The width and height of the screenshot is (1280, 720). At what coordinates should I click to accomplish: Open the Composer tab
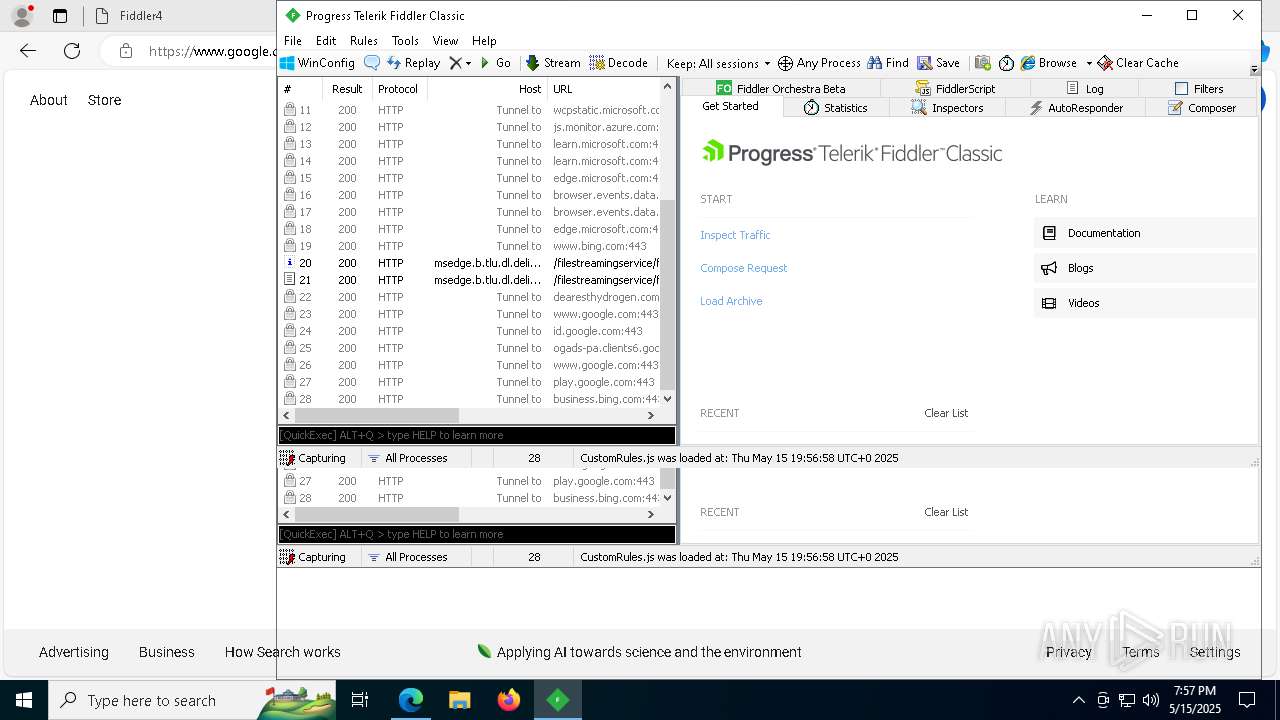[x=1202, y=108]
